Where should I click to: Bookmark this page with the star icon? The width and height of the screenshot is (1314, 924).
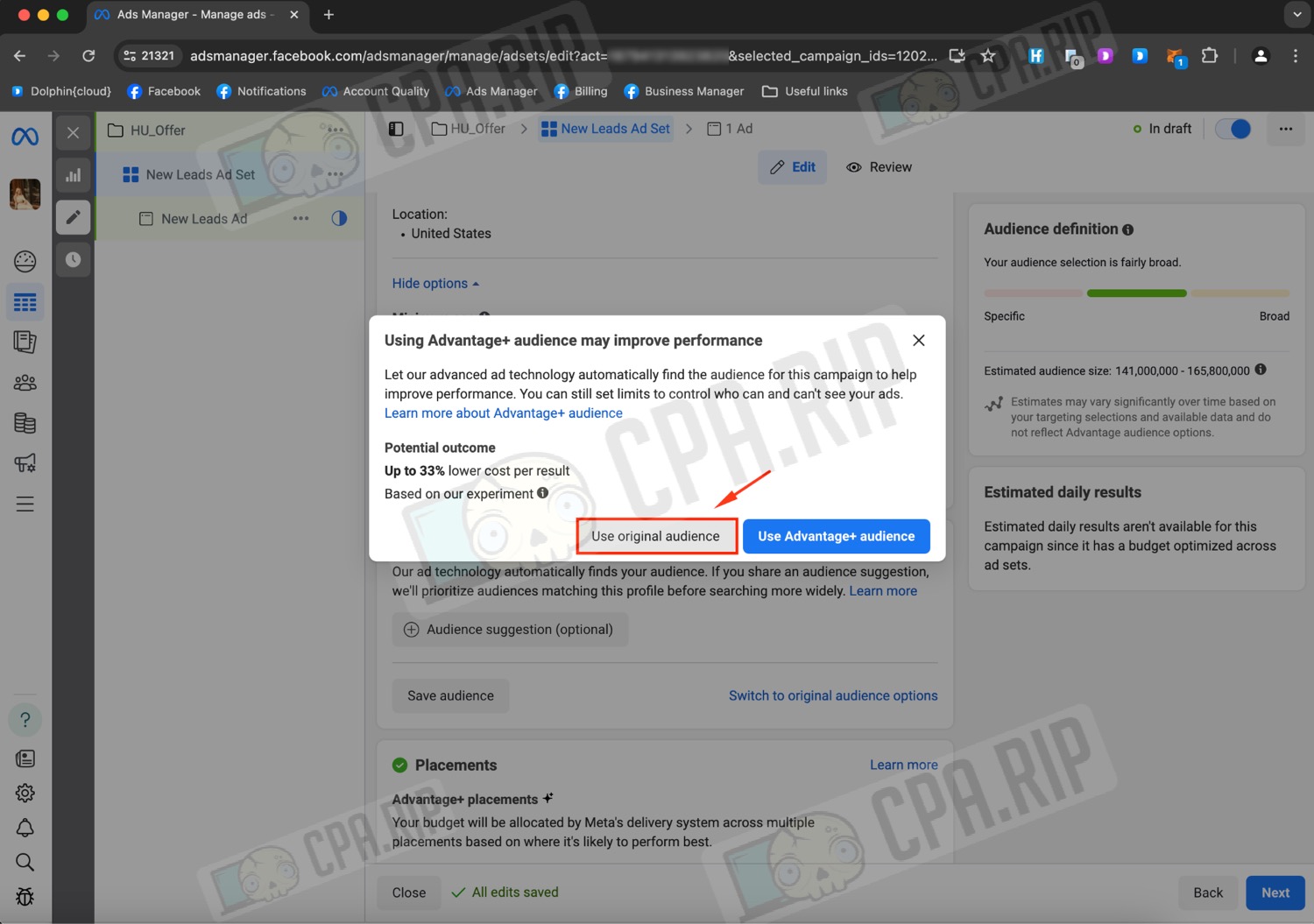point(988,56)
